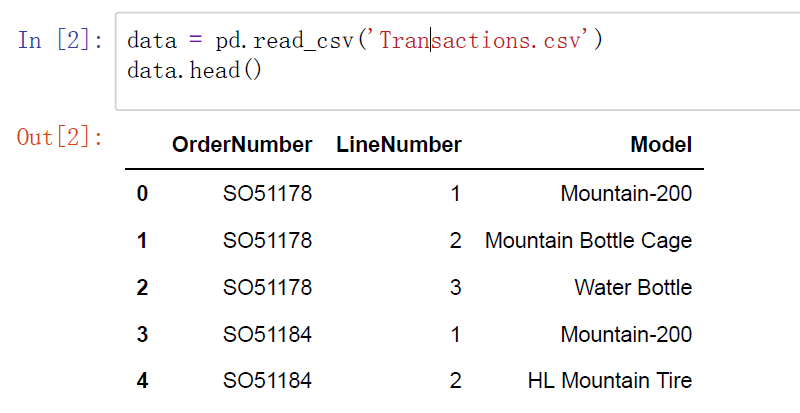Click Mountain-200 in the first data row
The image size is (800, 413).
tap(626, 194)
